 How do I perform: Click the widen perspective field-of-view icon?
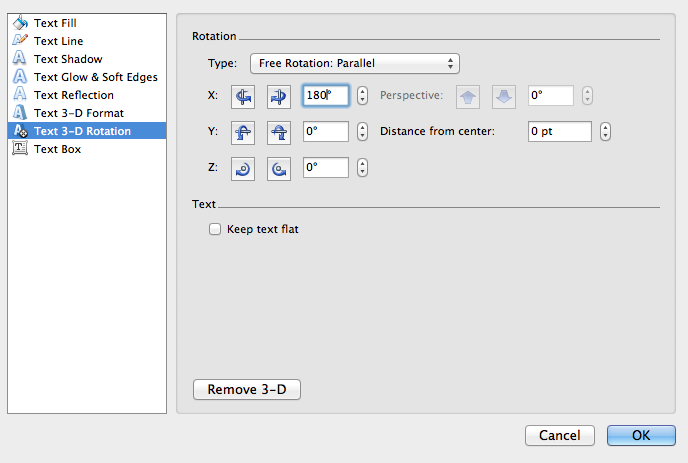pos(505,96)
